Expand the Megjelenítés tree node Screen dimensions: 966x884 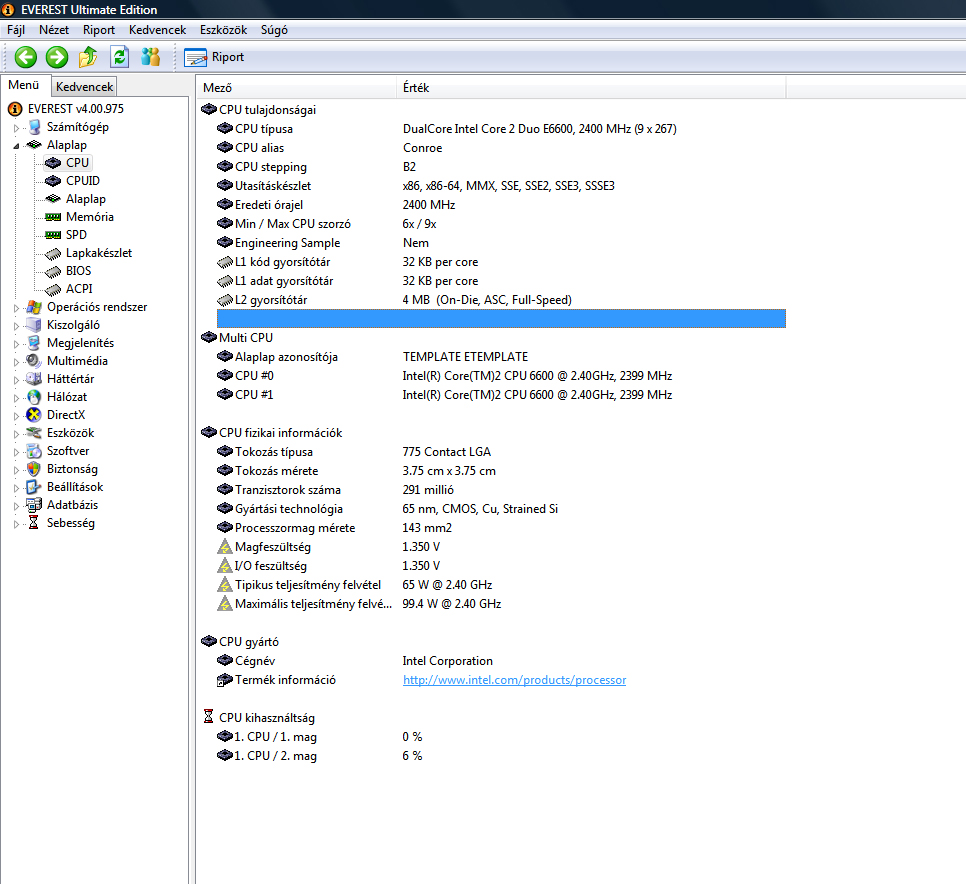[x=17, y=344]
